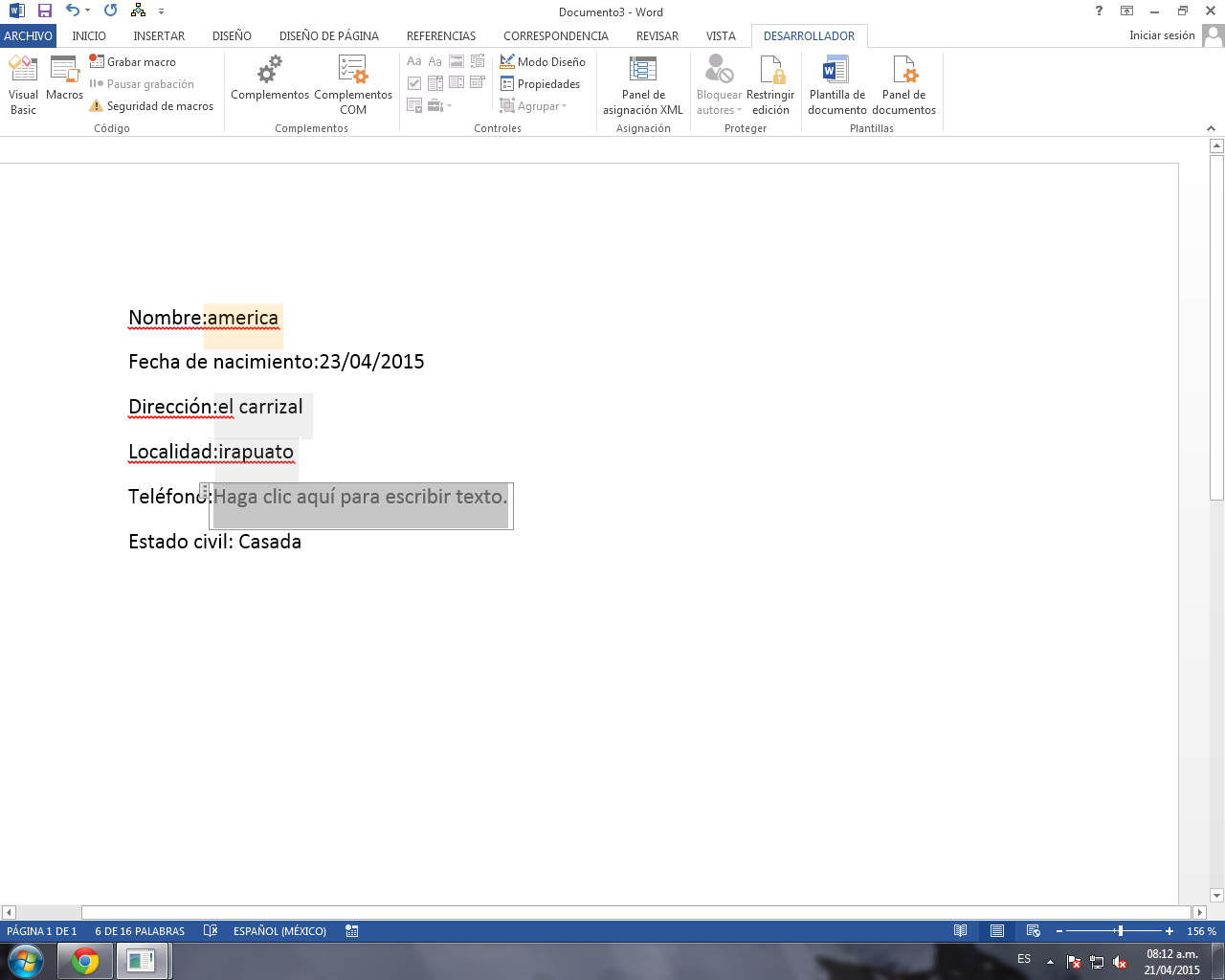Open the ARCHIVO tab

coord(28,35)
